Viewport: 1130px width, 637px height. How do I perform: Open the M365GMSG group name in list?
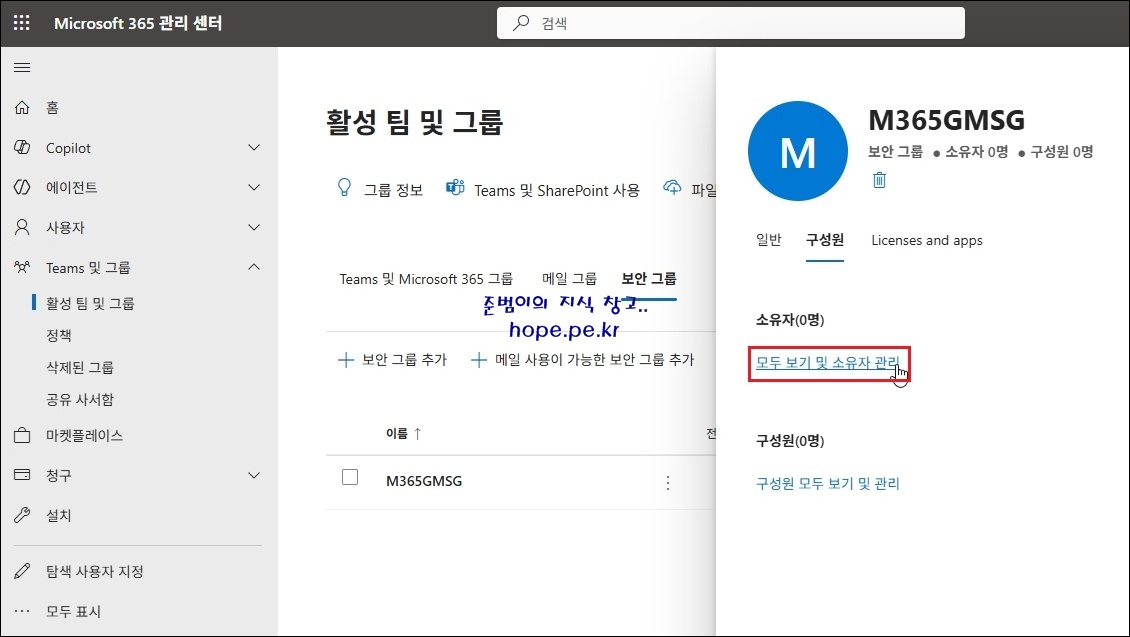424,481
